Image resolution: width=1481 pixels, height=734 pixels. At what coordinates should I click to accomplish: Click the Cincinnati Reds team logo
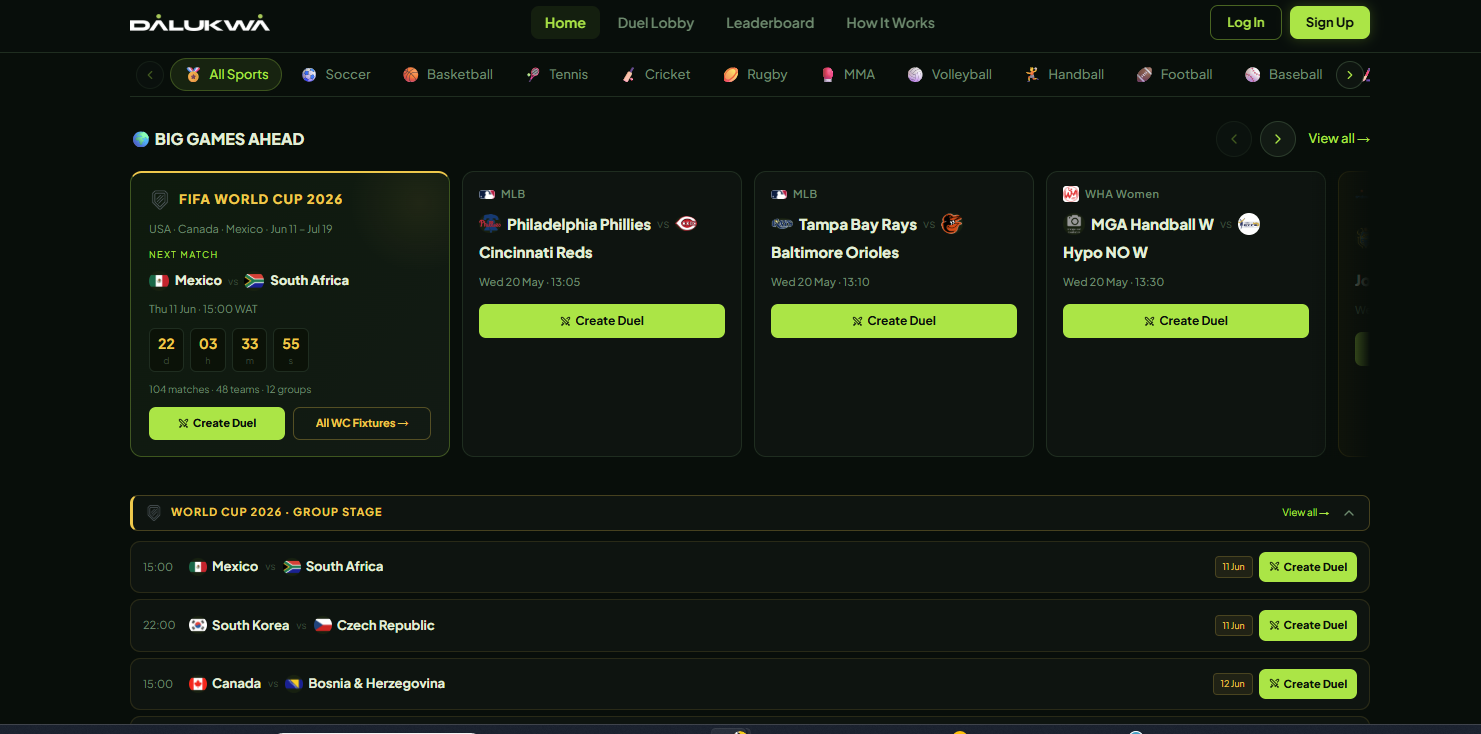686,224
